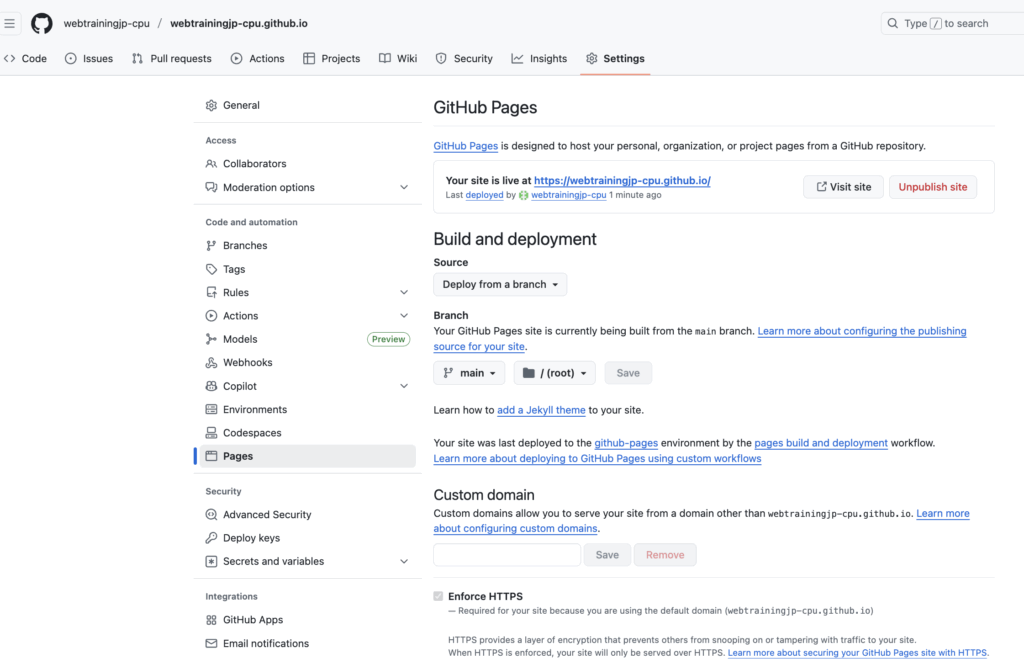The height and width of the screenshot is (669, 1024).
Task: Toggle the Enforce HTTPS checkbox
Action: 438,596
